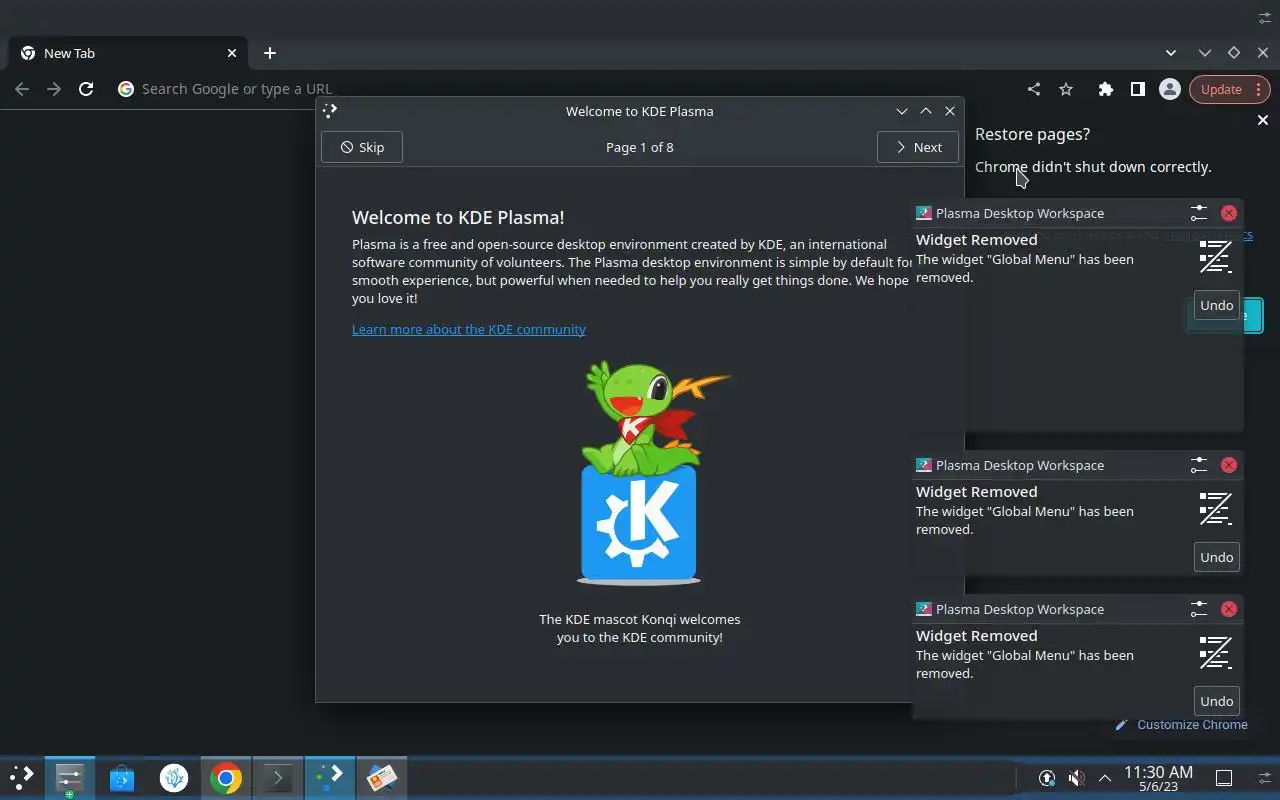The height and width of the screenshot is (800, 1280).
Task: Share this page from the Chrome toolbar
Action: click(x=1034, y=89)
